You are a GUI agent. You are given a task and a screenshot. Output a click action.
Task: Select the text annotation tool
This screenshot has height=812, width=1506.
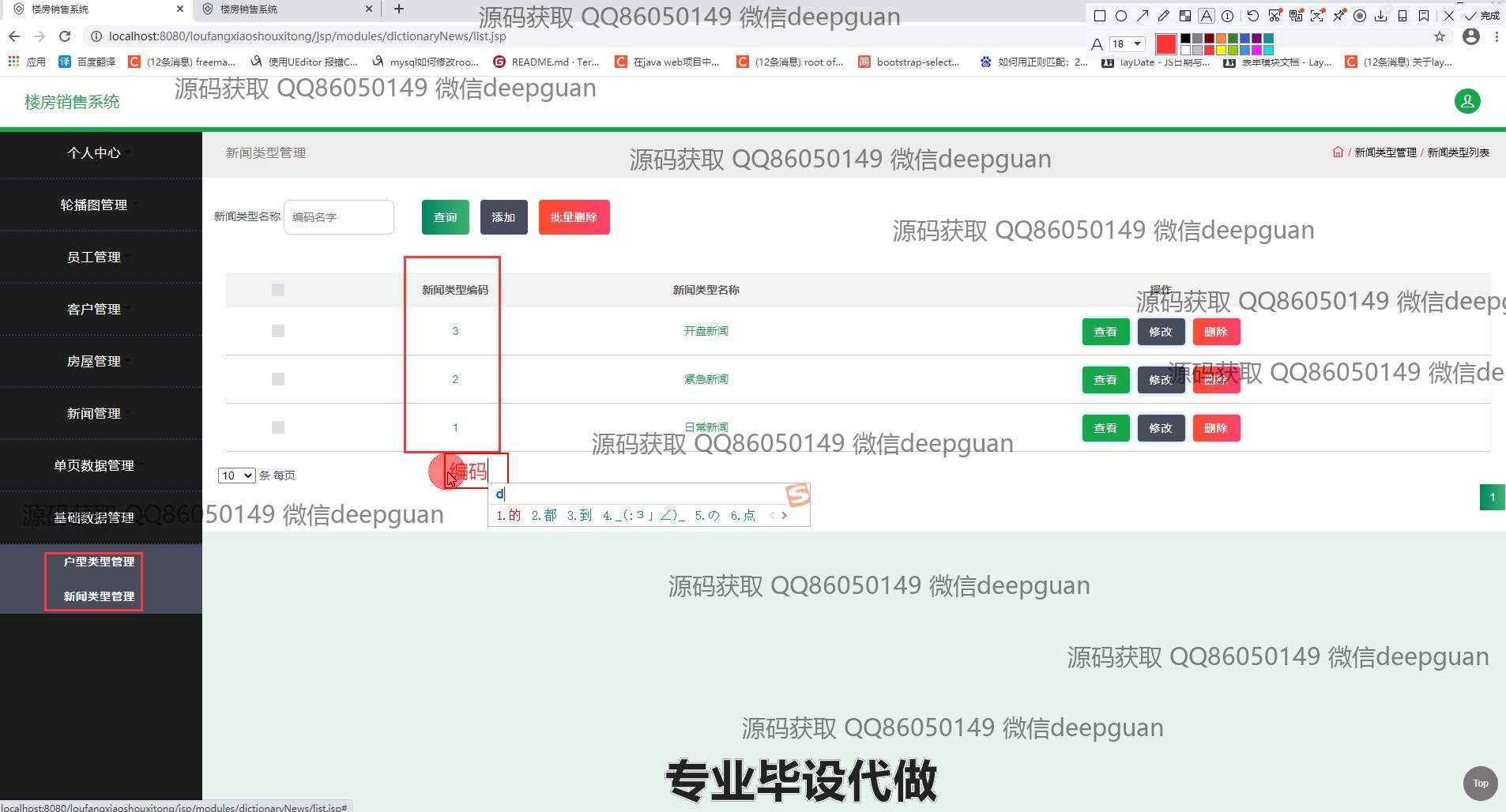point(1207,16)
